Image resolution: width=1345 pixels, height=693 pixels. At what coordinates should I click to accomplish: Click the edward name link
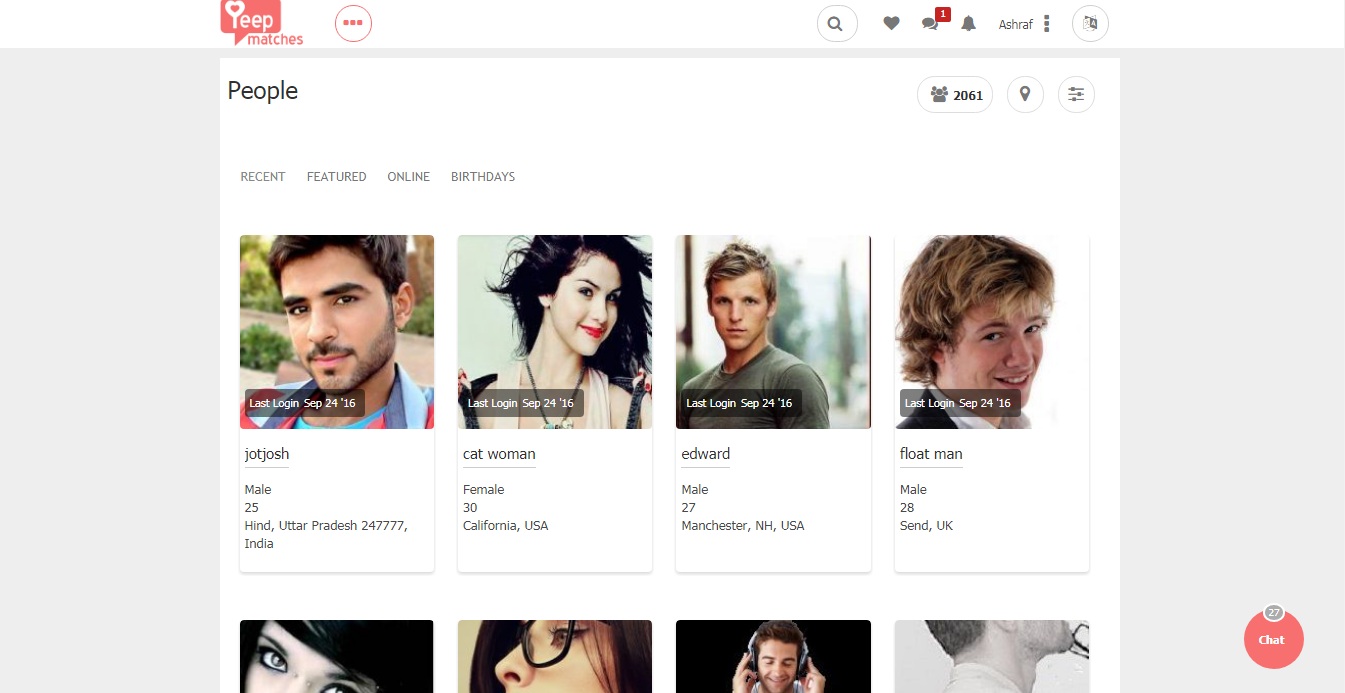pyautogui.click(x=706, y=454)
